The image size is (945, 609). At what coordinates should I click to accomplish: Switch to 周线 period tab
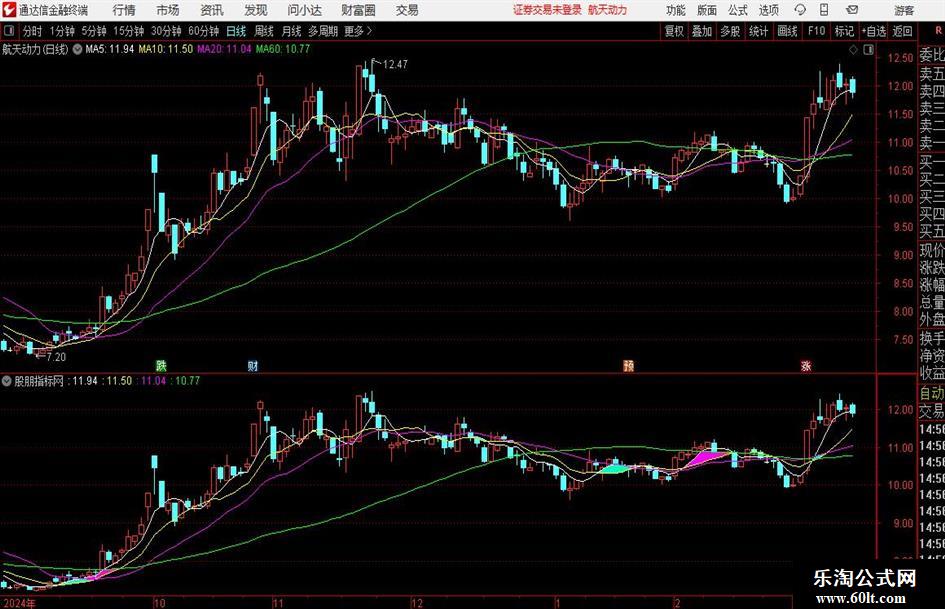click(263, 31)
